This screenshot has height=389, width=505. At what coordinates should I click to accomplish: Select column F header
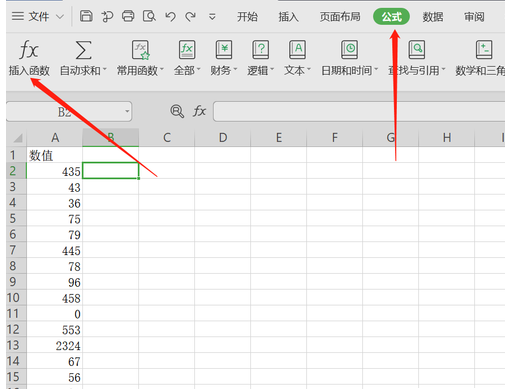pos(335,138)
